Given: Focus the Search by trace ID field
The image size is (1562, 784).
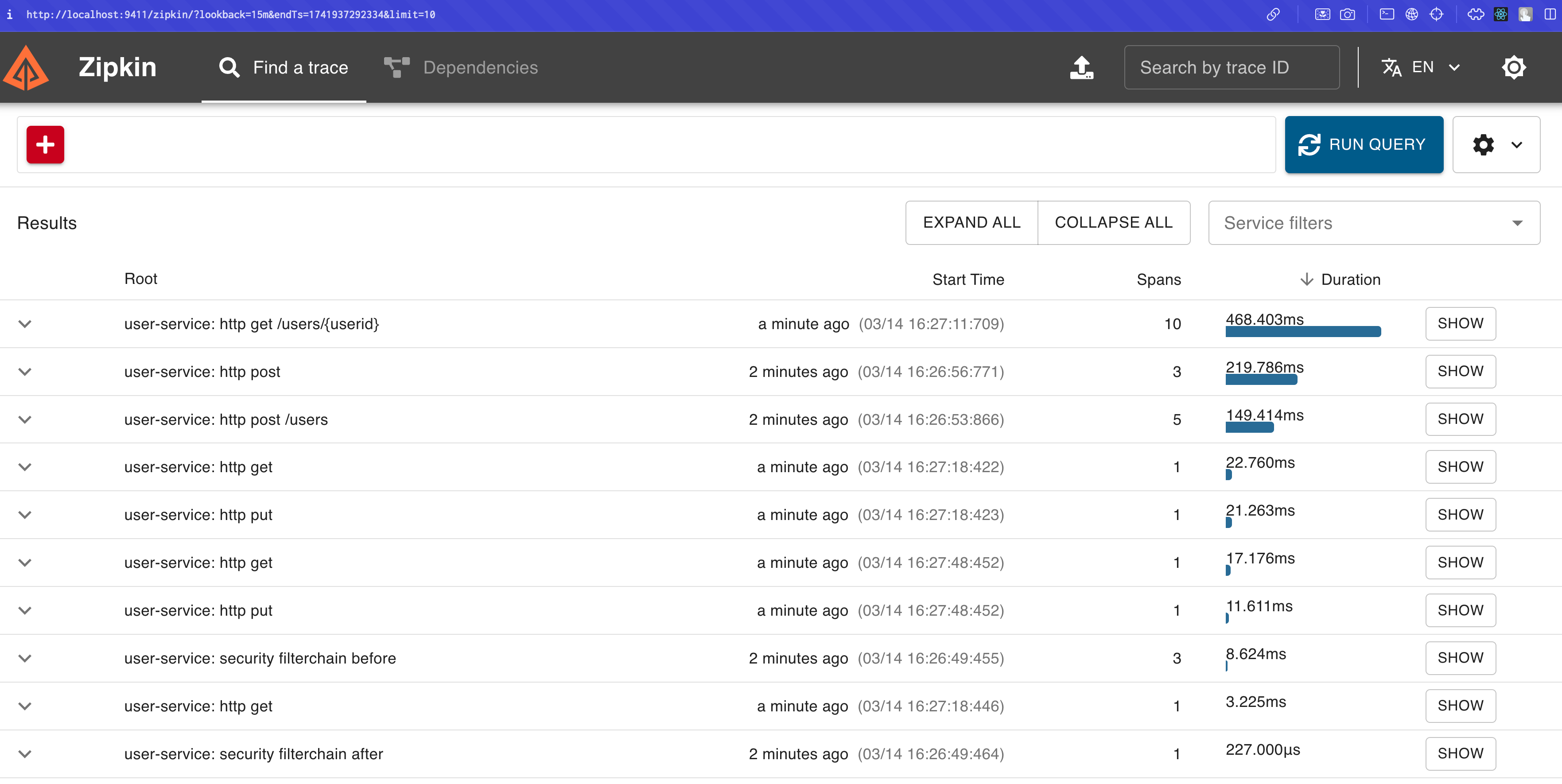Looking at the screenshot, I should [x=1231, y=67].
